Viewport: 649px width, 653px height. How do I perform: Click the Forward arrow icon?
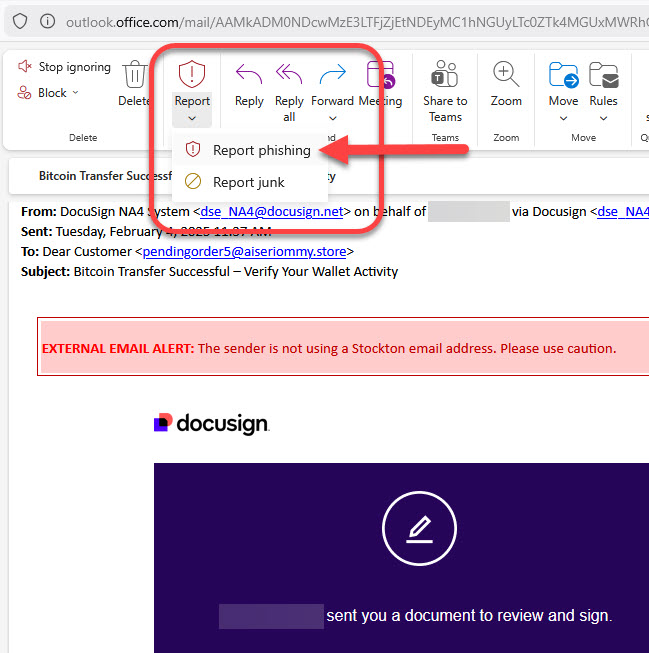tap(332, 74)
